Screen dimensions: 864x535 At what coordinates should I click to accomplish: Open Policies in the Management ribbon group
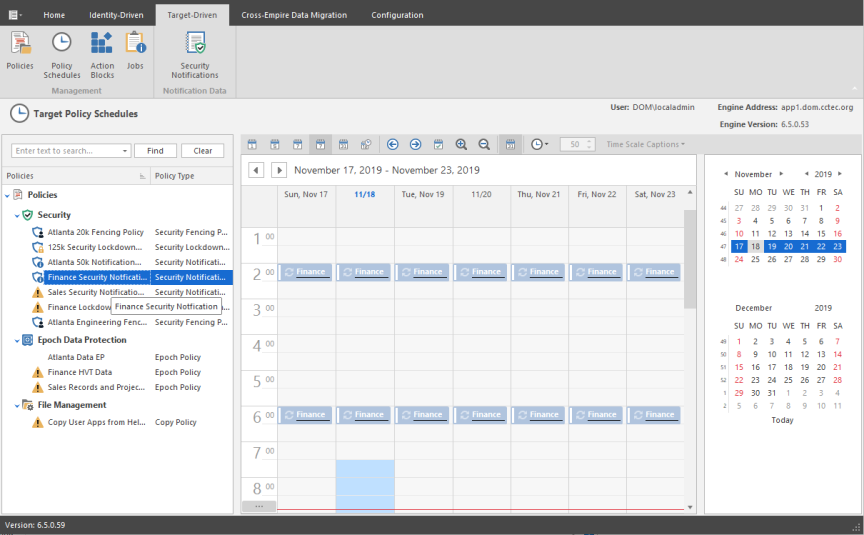(x=20, y=51)
